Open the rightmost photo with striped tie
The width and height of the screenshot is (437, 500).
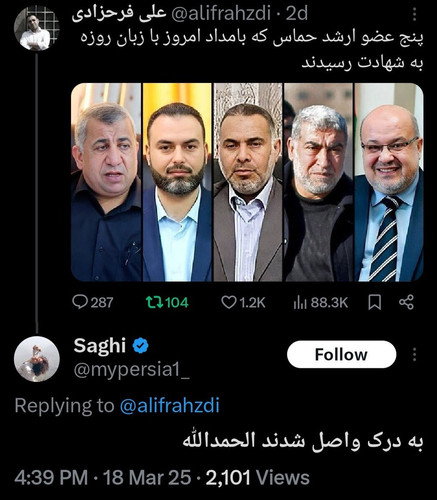(389, 182)
